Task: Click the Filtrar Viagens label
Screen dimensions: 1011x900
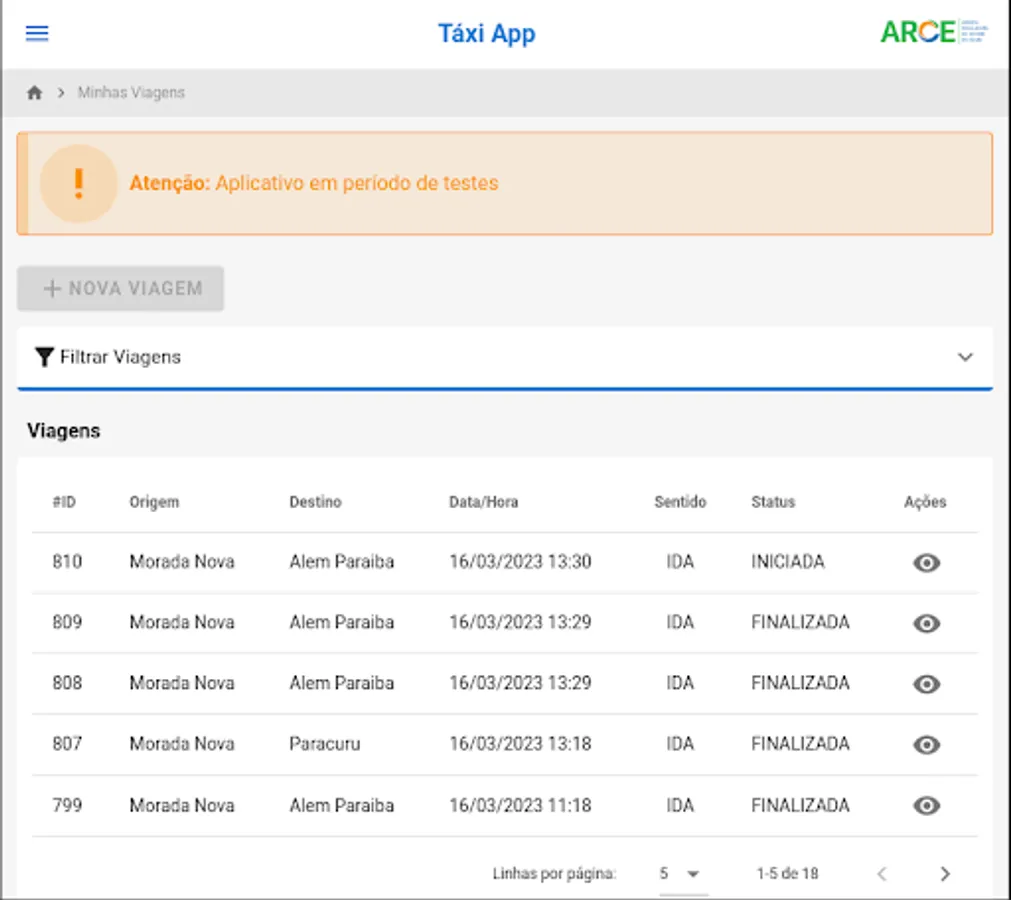Action: point(120,357)
